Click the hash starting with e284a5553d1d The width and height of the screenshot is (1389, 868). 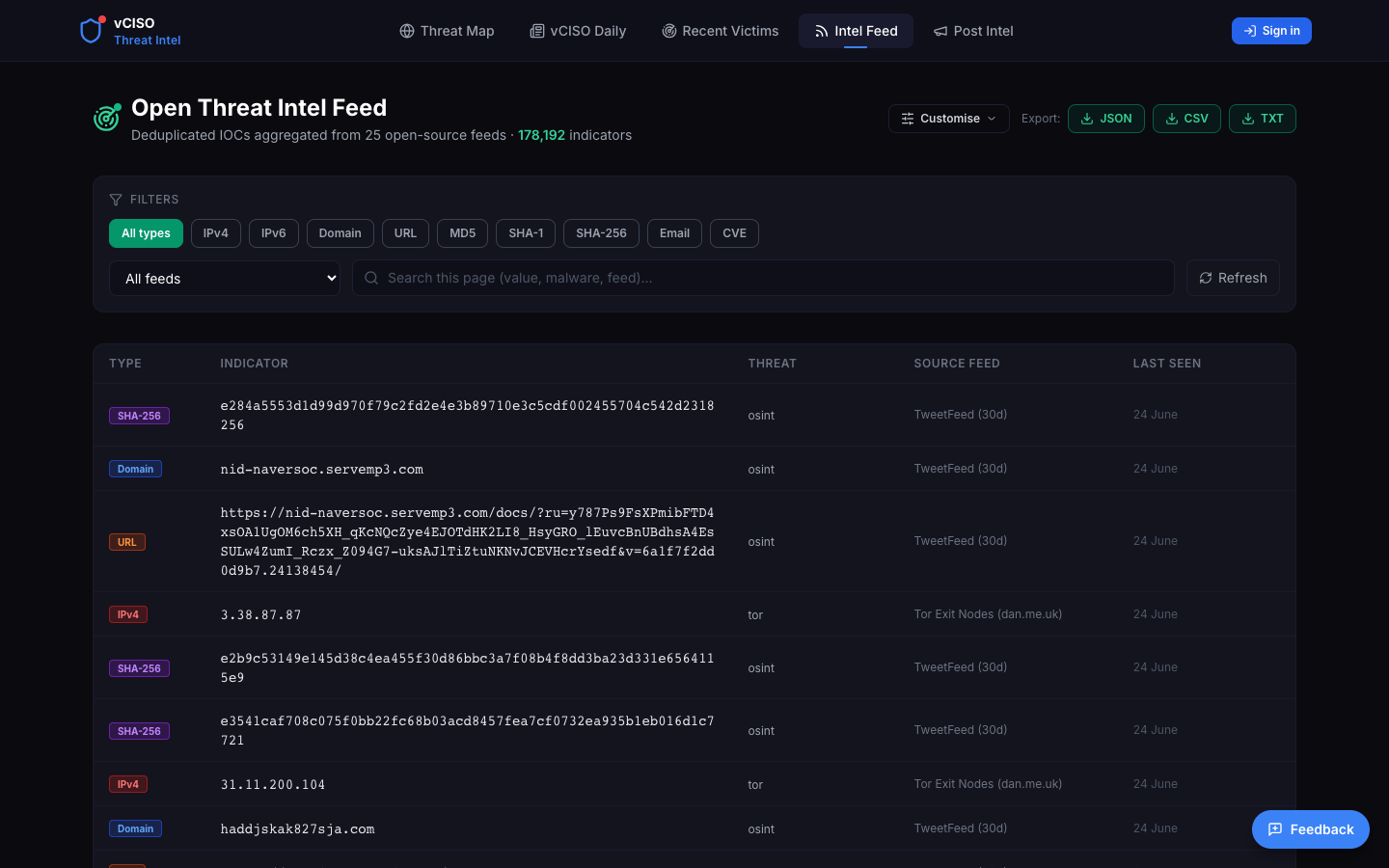(x=467, y=416)
